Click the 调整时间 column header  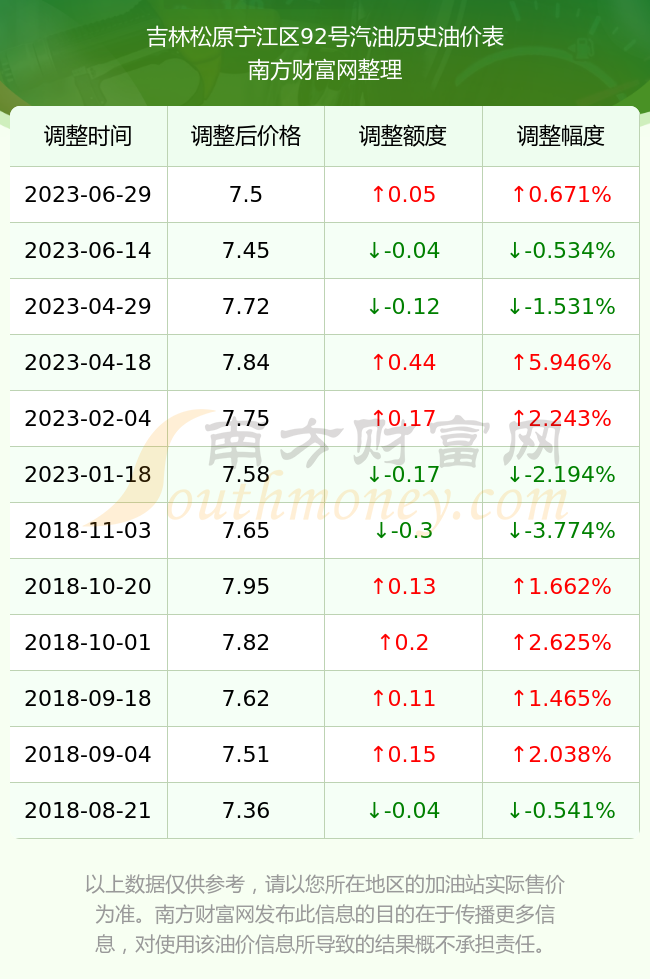point(88,136)
